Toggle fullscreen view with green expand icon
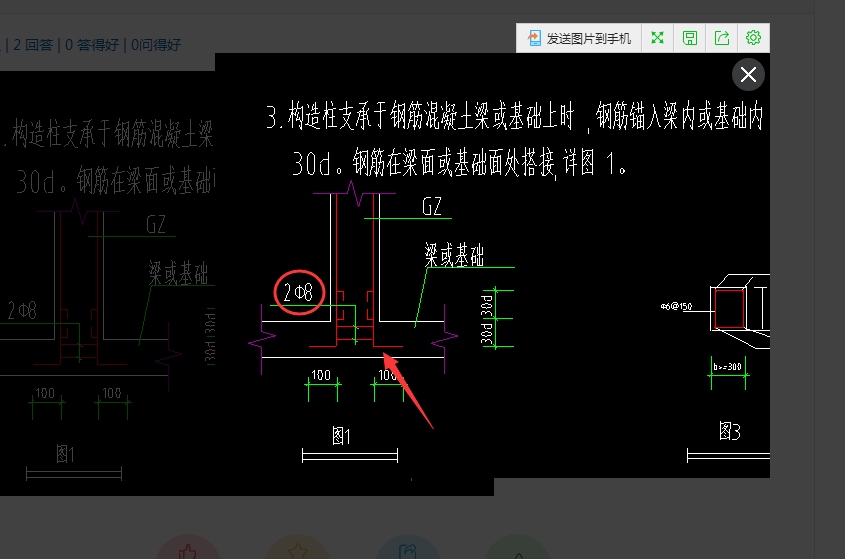The height and width of the screenshot is (559, 845). point(657,38)
